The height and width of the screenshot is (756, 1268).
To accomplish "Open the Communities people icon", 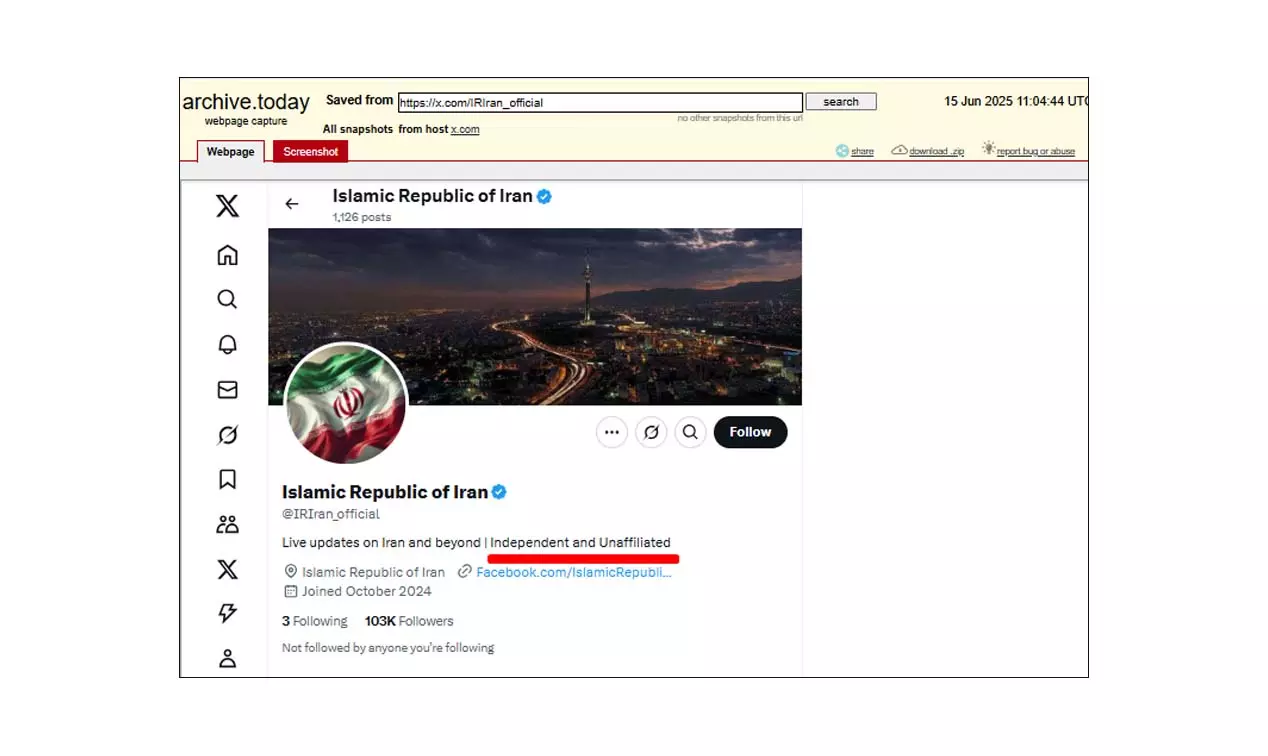I will pyautogui.click(x=227, y=524).
